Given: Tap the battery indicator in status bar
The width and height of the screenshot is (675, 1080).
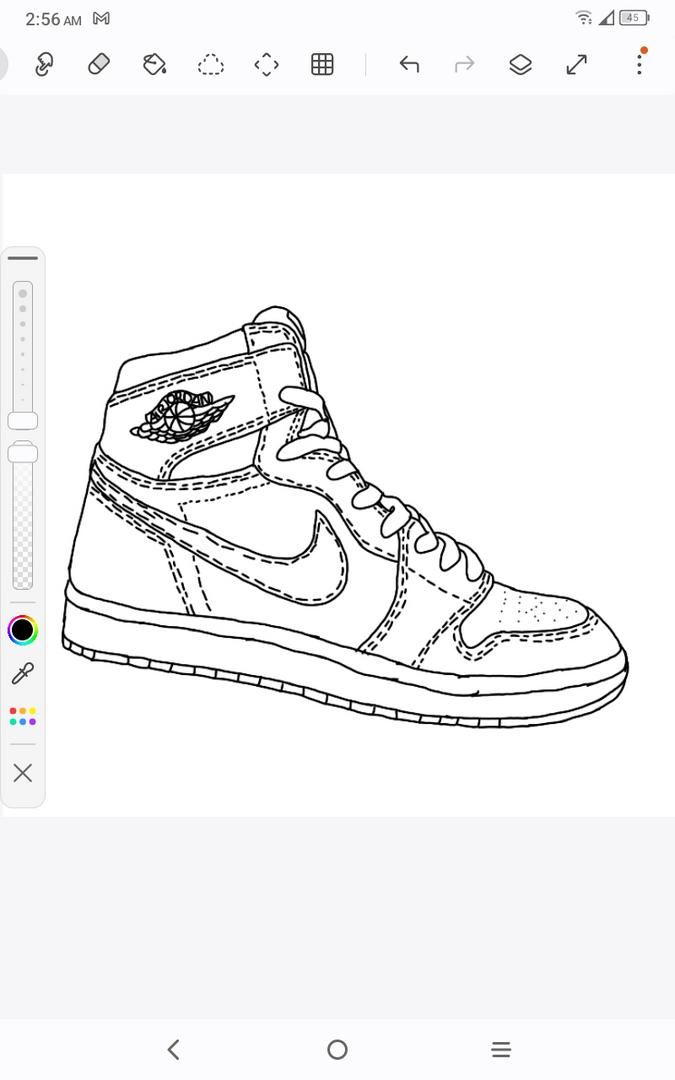Looking at the screenshot, I should click(x=634, y=18).
